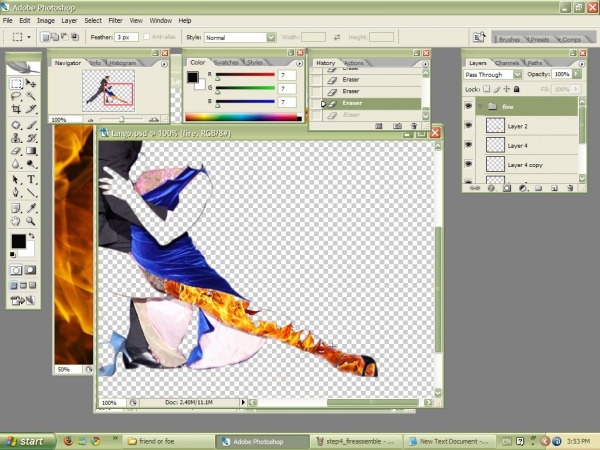600x450 pixels.
Task: Select the Rectangular Marquee tool in toolbox
Action: point(16,83)
